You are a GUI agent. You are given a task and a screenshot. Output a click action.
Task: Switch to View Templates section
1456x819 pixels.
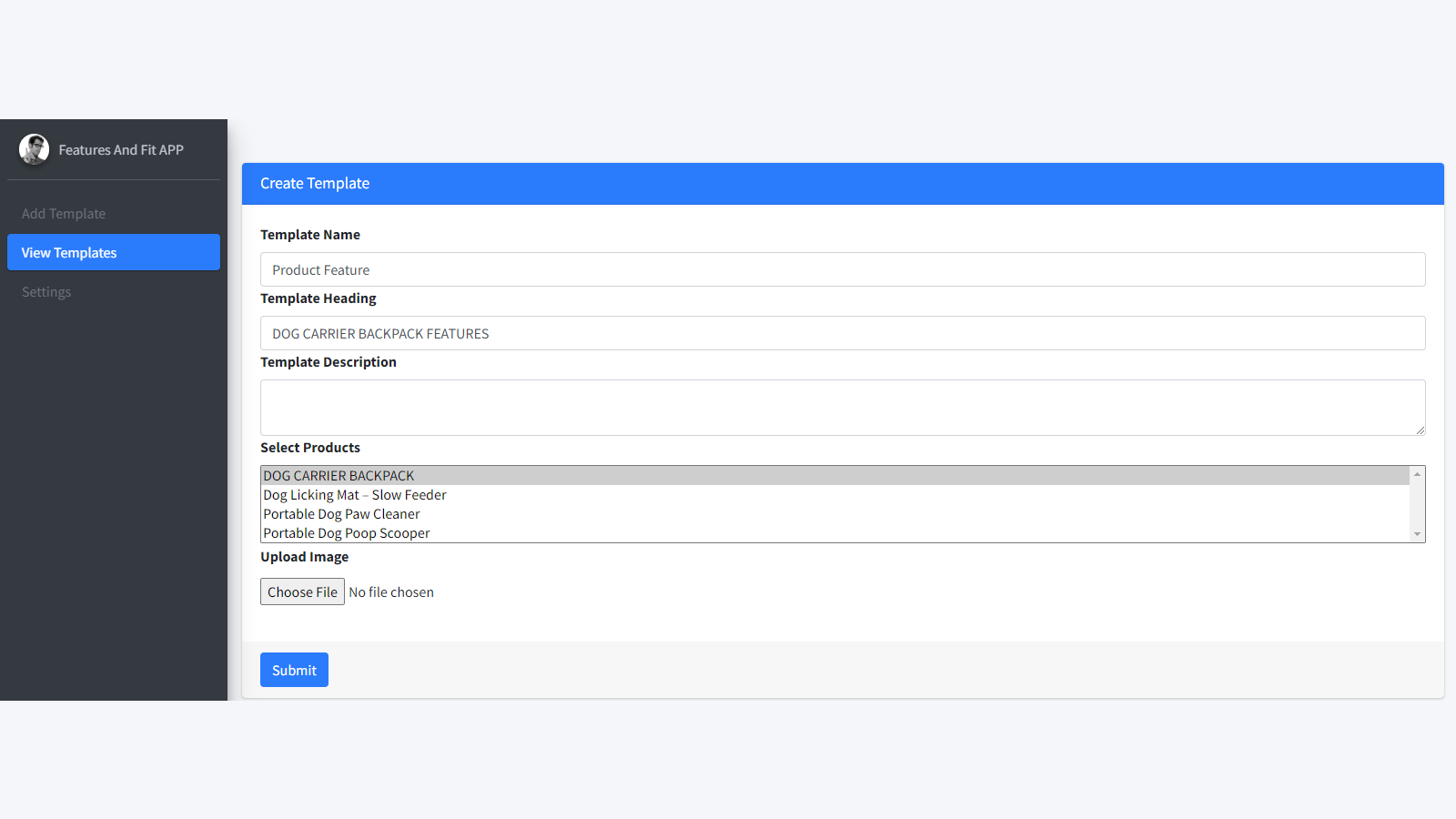click(x=68, y=252)
